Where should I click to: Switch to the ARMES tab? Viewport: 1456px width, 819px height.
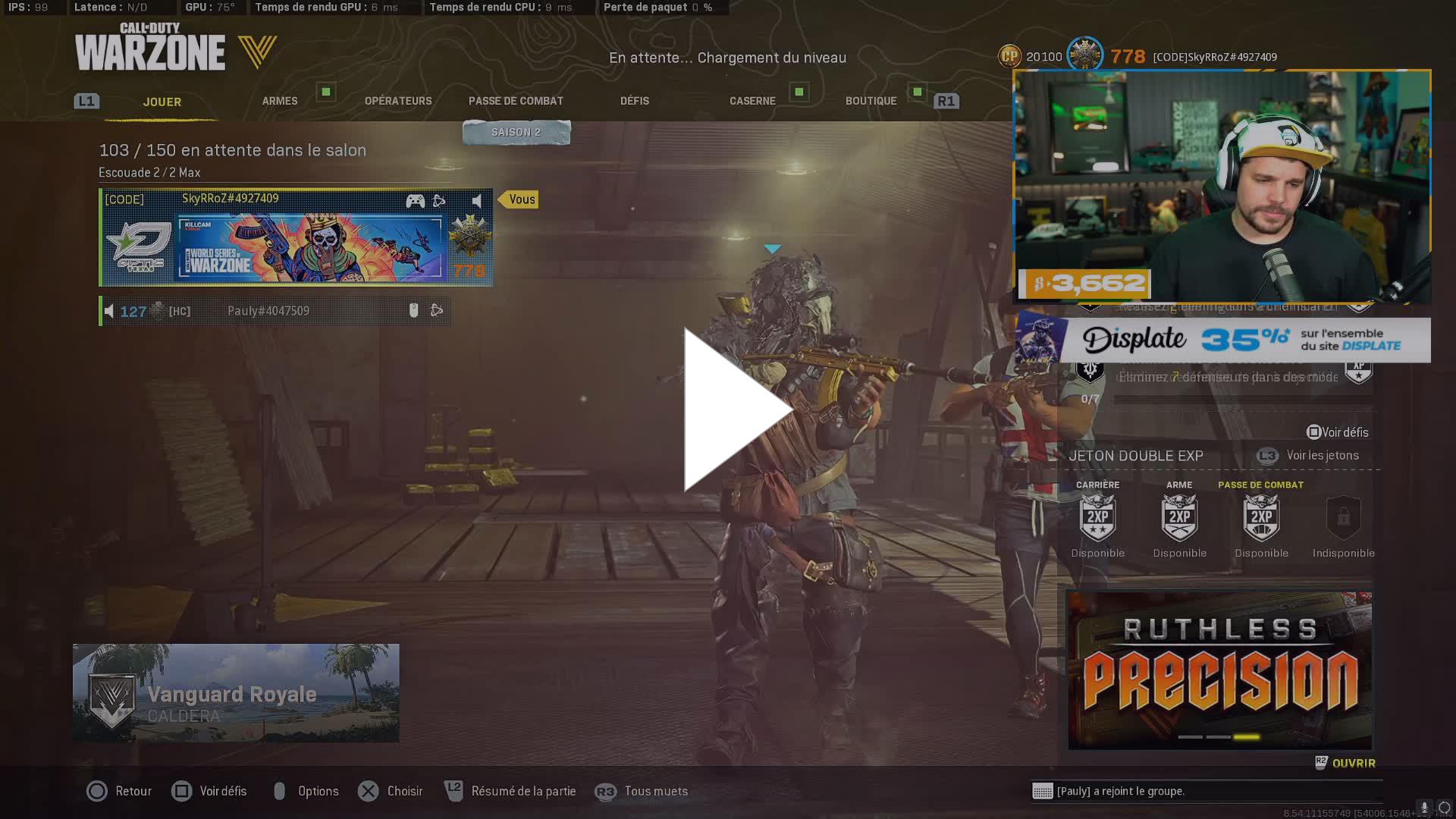click(x=279, y=100)
